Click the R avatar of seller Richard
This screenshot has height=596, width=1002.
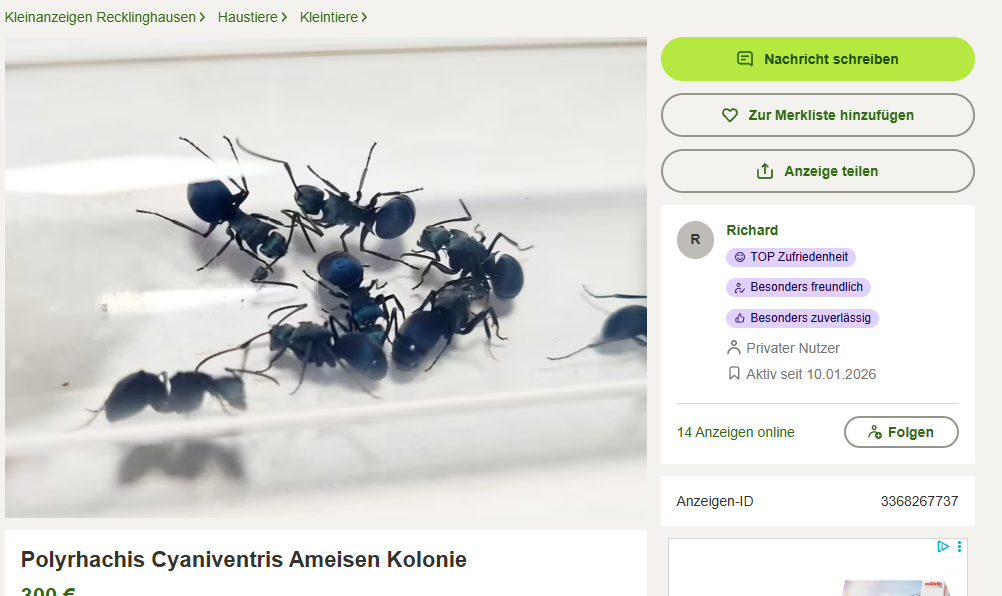click(695, 240)
